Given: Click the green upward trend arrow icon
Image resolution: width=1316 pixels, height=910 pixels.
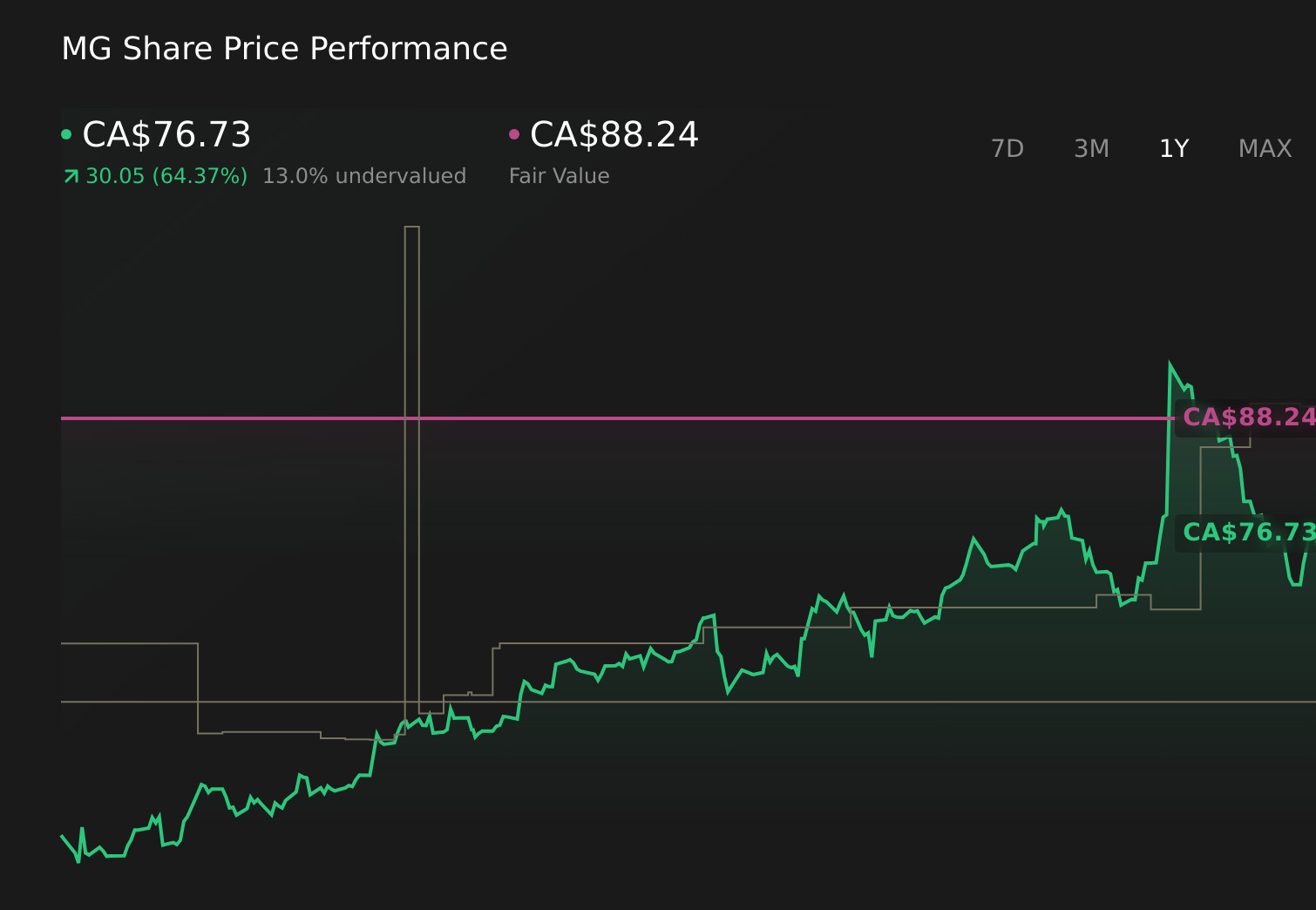Looking at the screenshot, I should point(71,177).
